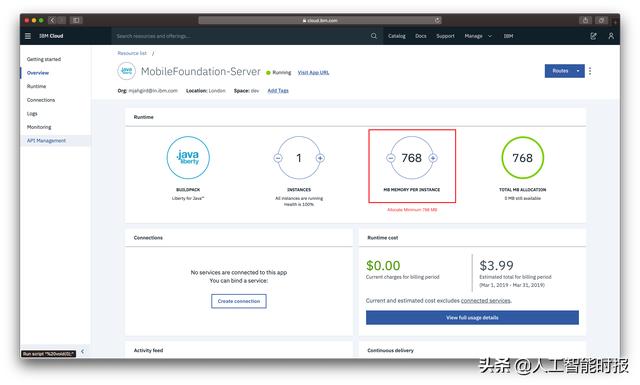Image resolution: width=640 pixels, height=385 pixels.
Task: Expand the Routes dropdown arrow
Action: pyautogui.click(x=578, y=71)
